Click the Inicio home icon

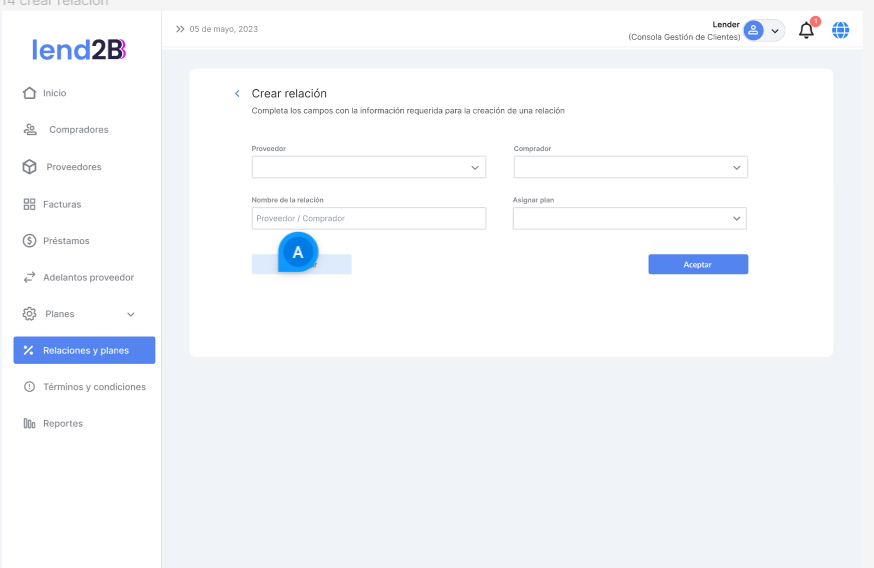[x=29, y=93]
